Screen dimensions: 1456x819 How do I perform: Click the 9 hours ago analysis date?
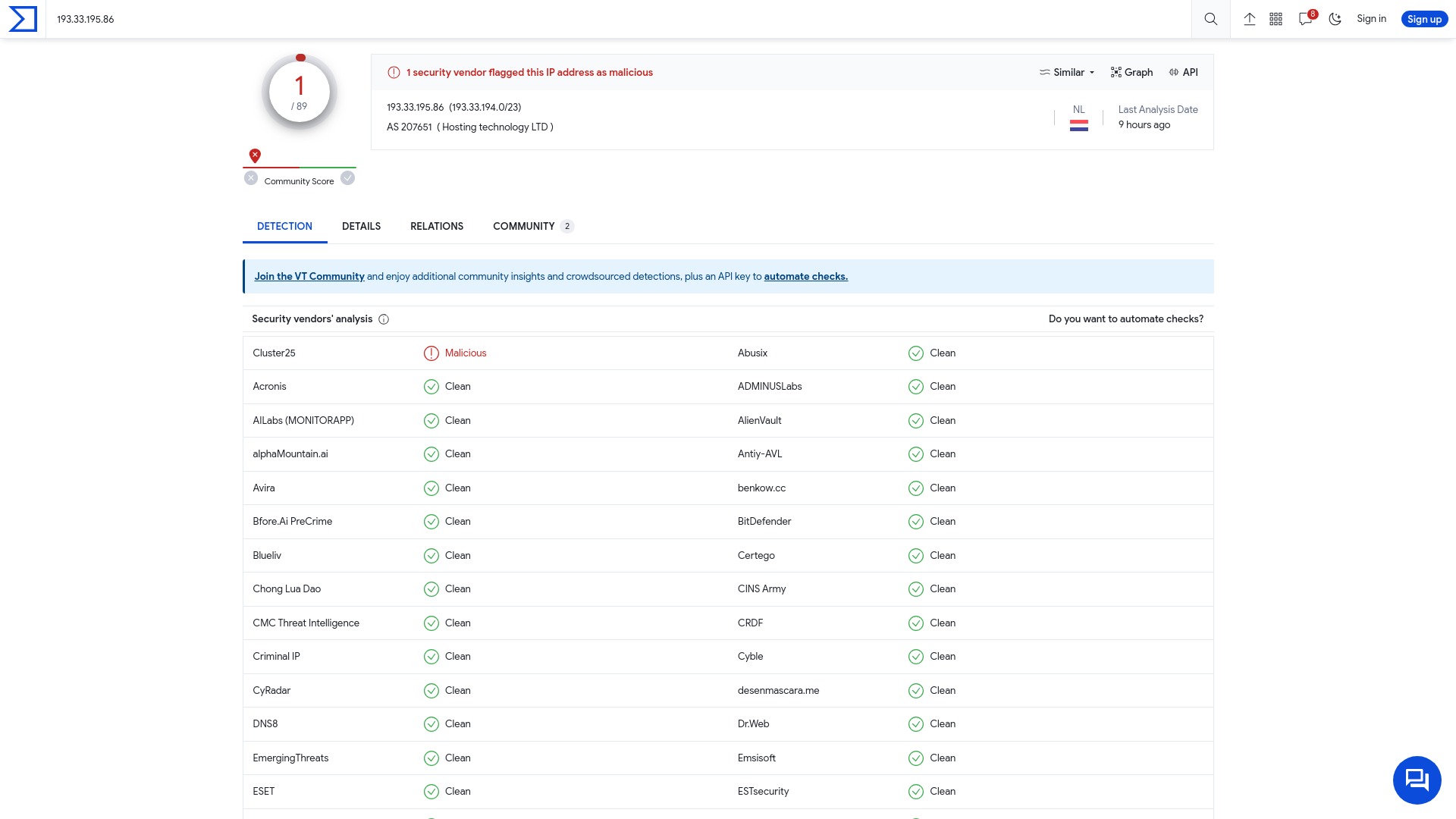click(1144, 125)
